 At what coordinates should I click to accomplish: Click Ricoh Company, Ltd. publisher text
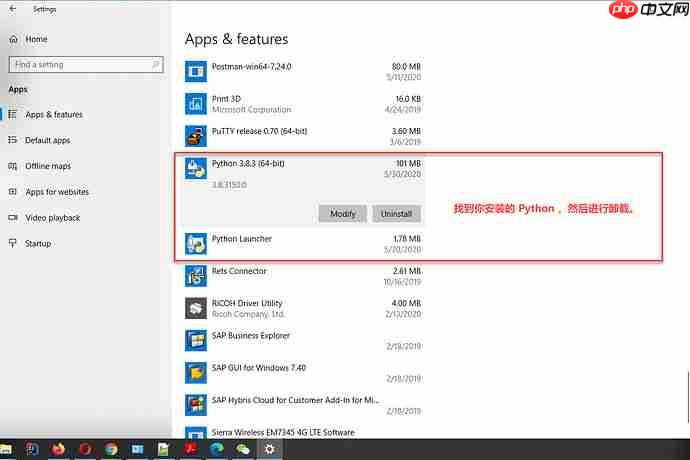pyautogui.click(x=248, y=314)
